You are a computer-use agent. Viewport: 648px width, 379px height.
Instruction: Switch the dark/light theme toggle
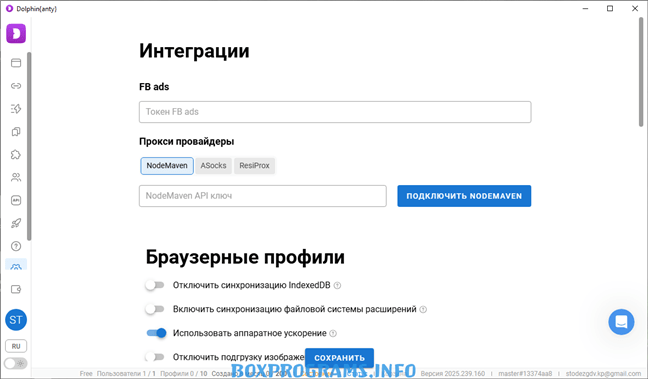coord(16,364)
